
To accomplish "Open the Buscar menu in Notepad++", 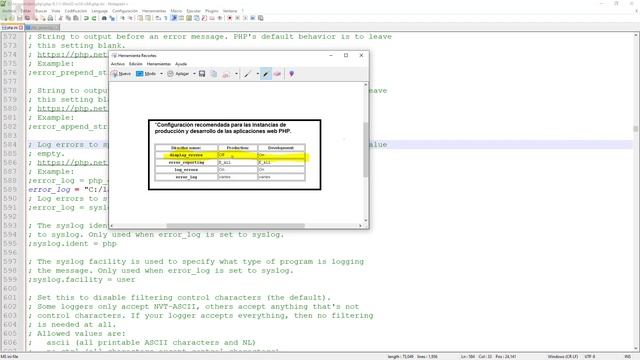I will (x=41, y=11).
